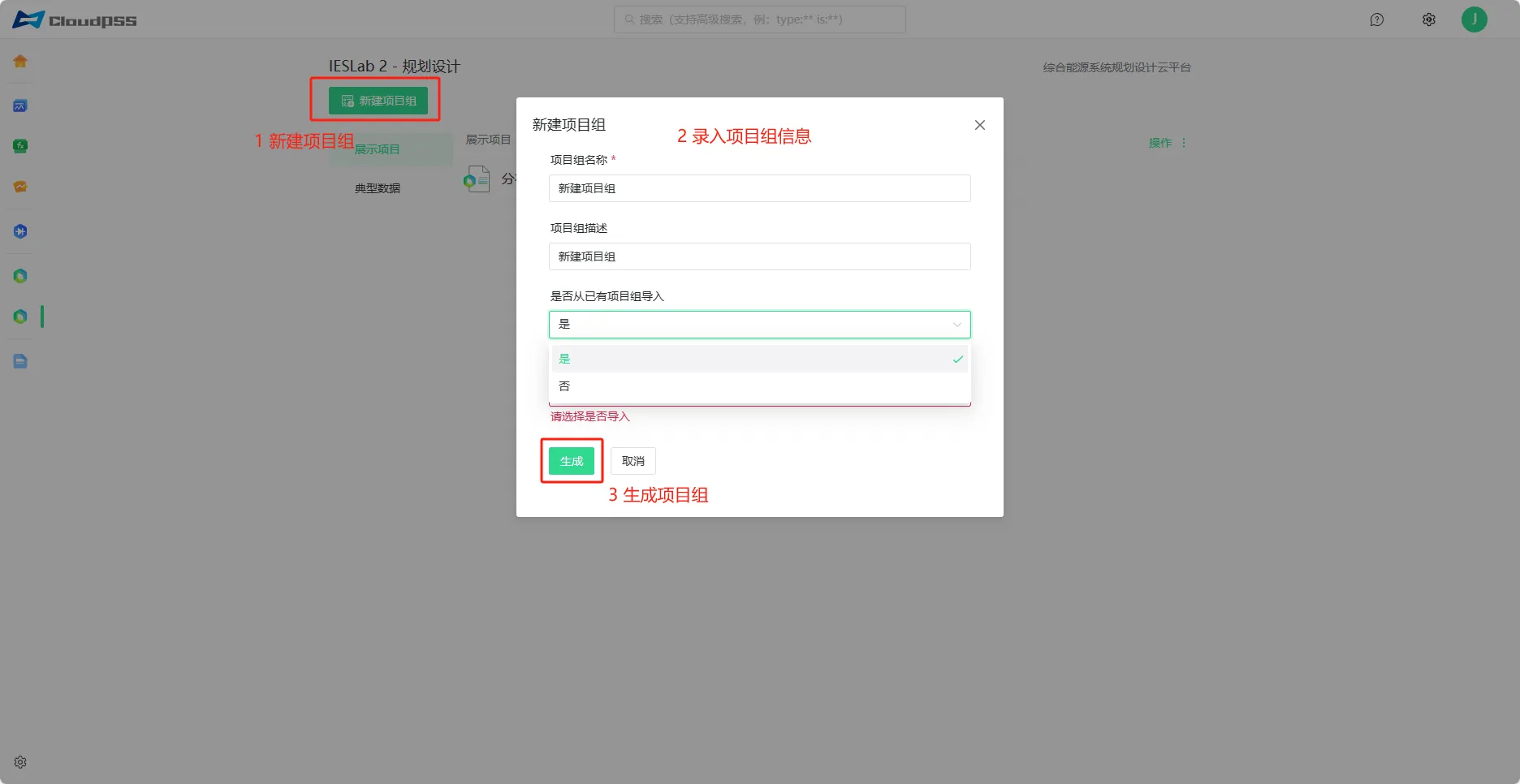This screenshot has width=1520, height=784.
Task: Close the 新建项目组 dialog
Action: (x=980, y=125)
